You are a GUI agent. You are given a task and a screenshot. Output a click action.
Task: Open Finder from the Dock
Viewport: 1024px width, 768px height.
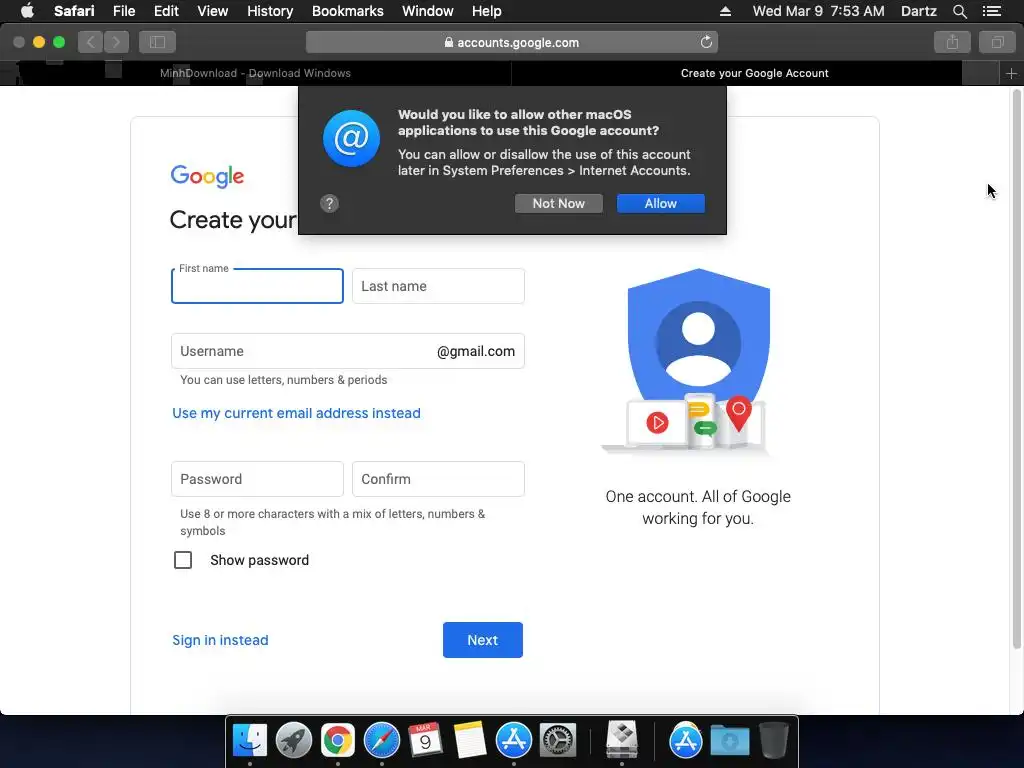click(x=249, y=741)
